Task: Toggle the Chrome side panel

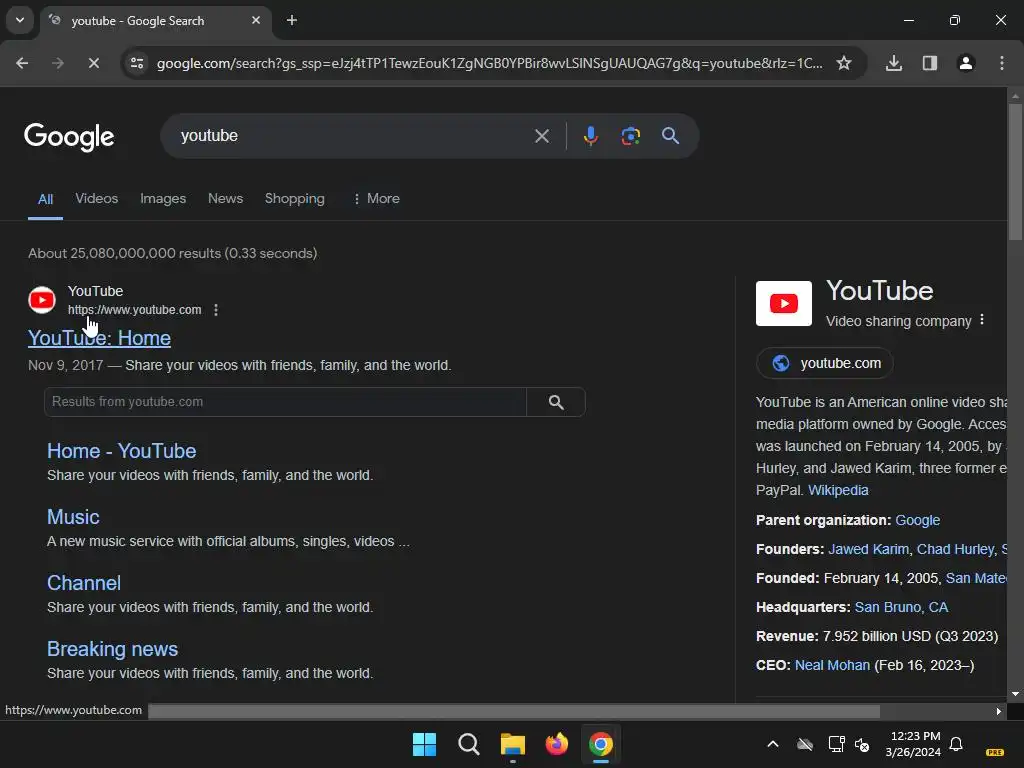Action: tap(930, 63)
